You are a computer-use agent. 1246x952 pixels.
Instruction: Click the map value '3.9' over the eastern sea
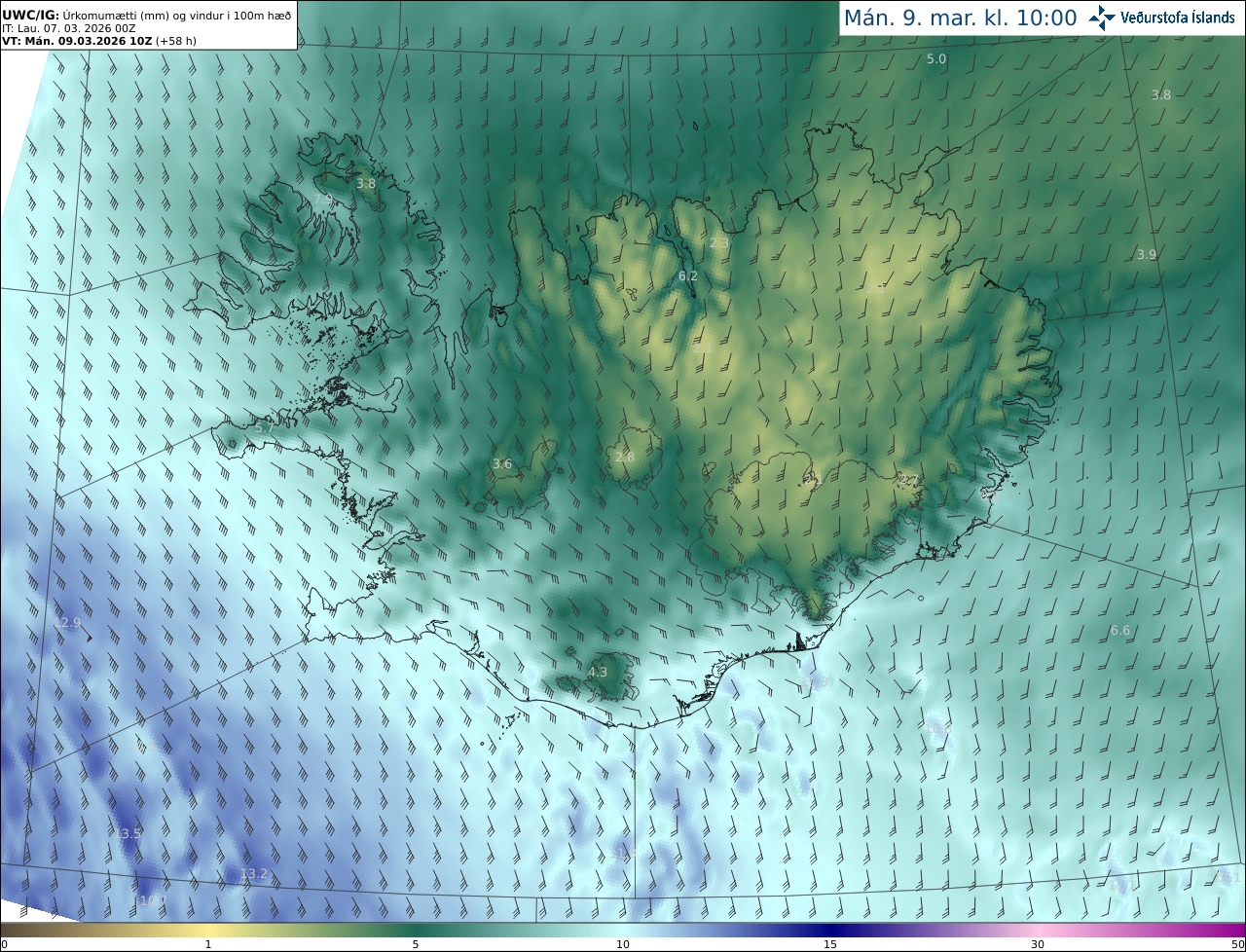[1147, 254]
